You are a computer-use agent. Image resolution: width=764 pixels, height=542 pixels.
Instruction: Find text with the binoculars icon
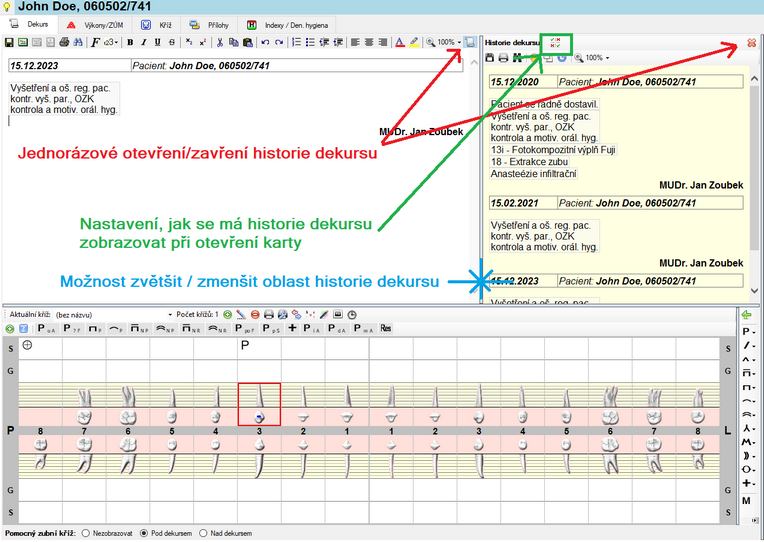click(78, 42)
